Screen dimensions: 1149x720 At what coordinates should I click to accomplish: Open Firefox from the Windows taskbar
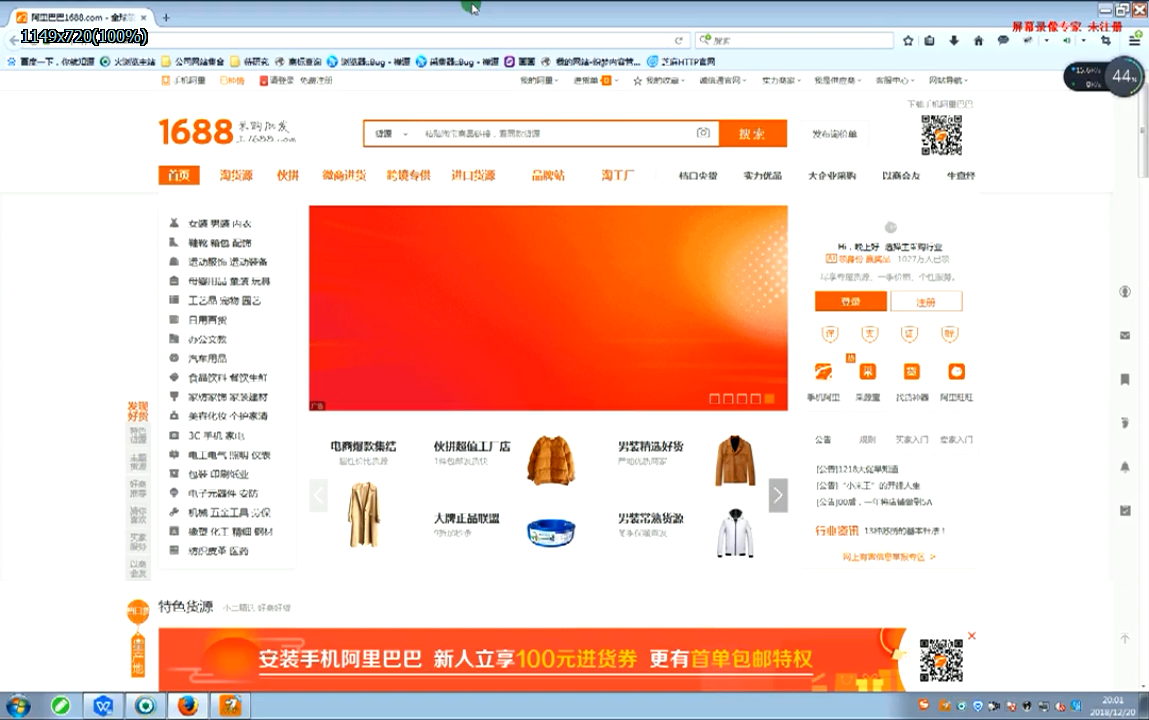tap(188, 705)
